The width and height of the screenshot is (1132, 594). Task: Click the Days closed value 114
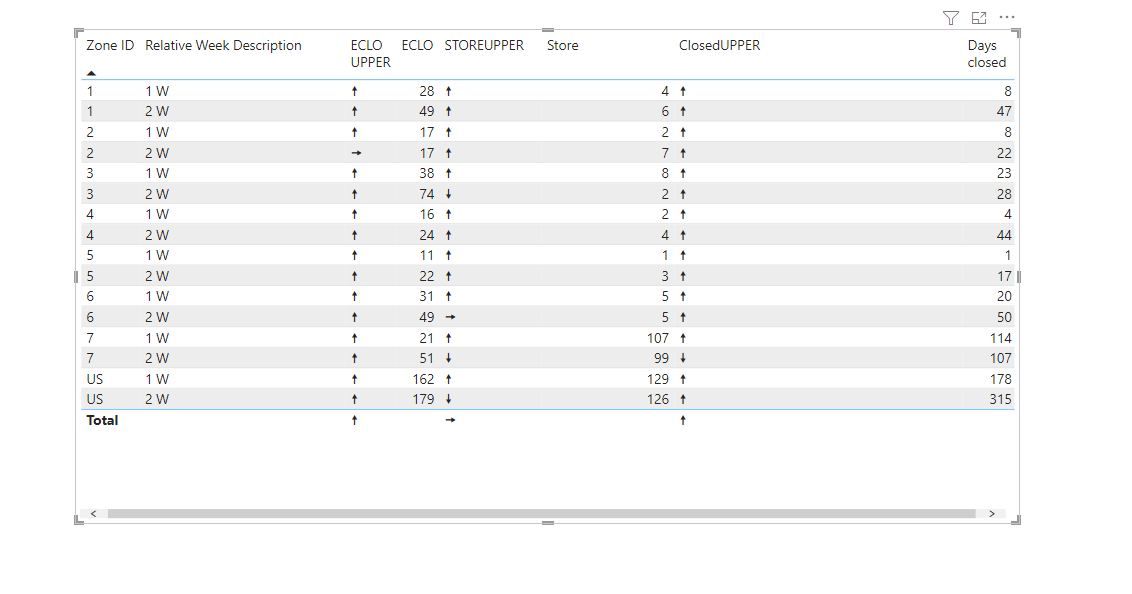tap(1001, 338)
